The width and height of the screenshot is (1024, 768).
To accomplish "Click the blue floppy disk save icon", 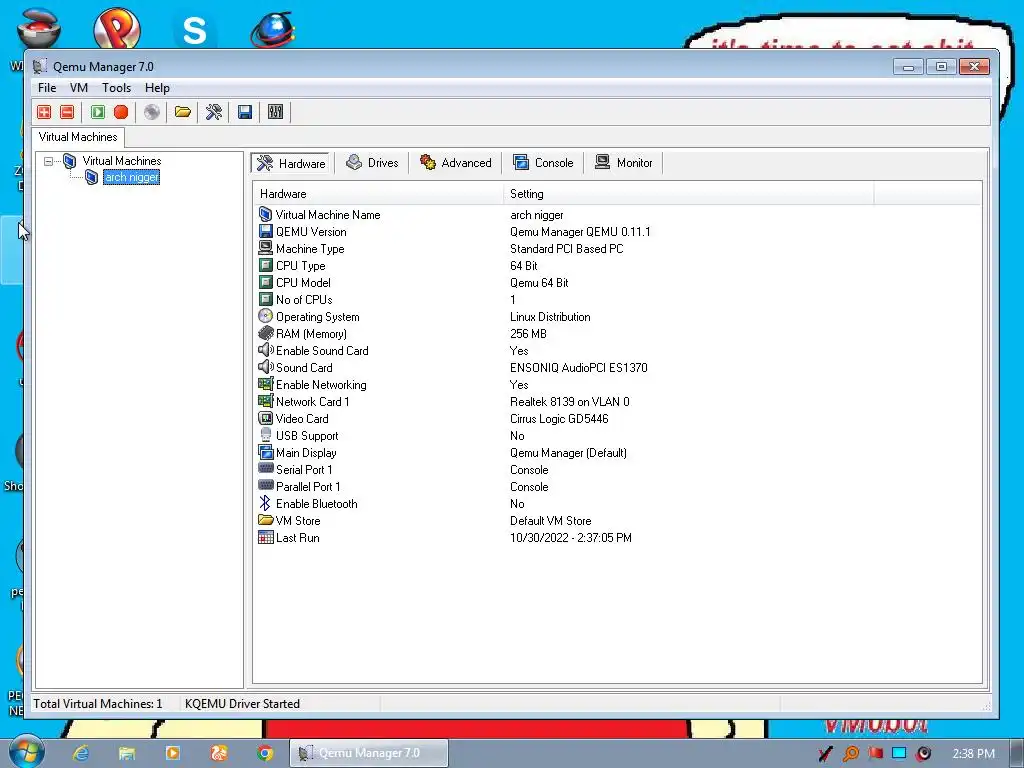I will [x=245, y=112].
